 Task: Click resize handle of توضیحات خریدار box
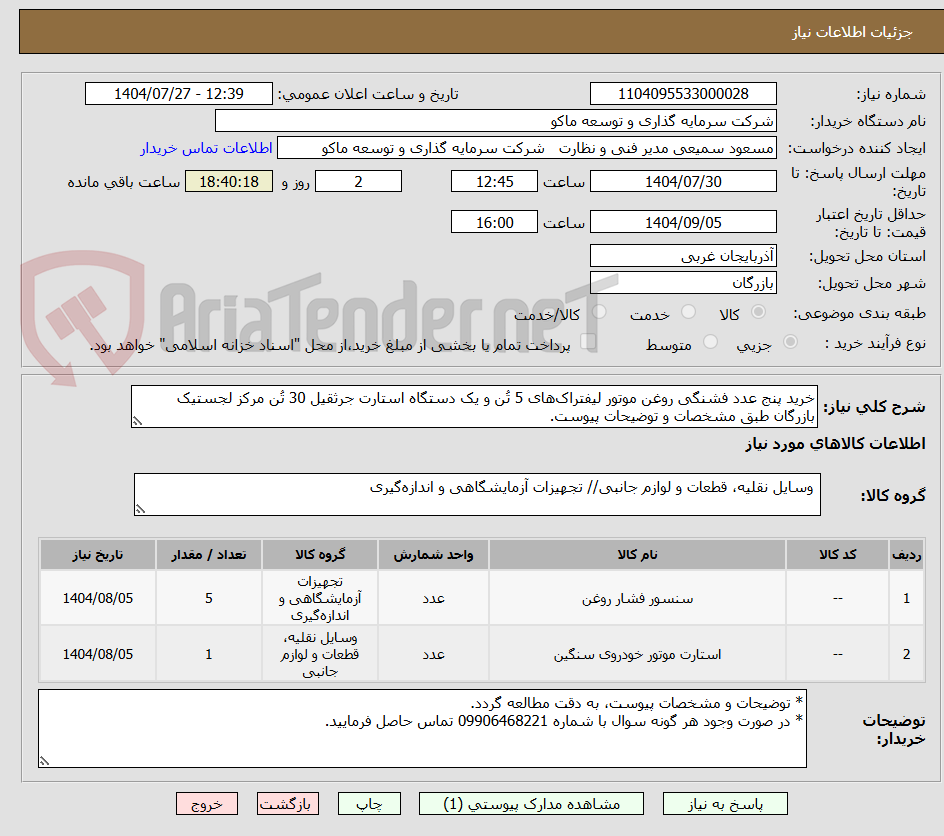pos(45,761)
